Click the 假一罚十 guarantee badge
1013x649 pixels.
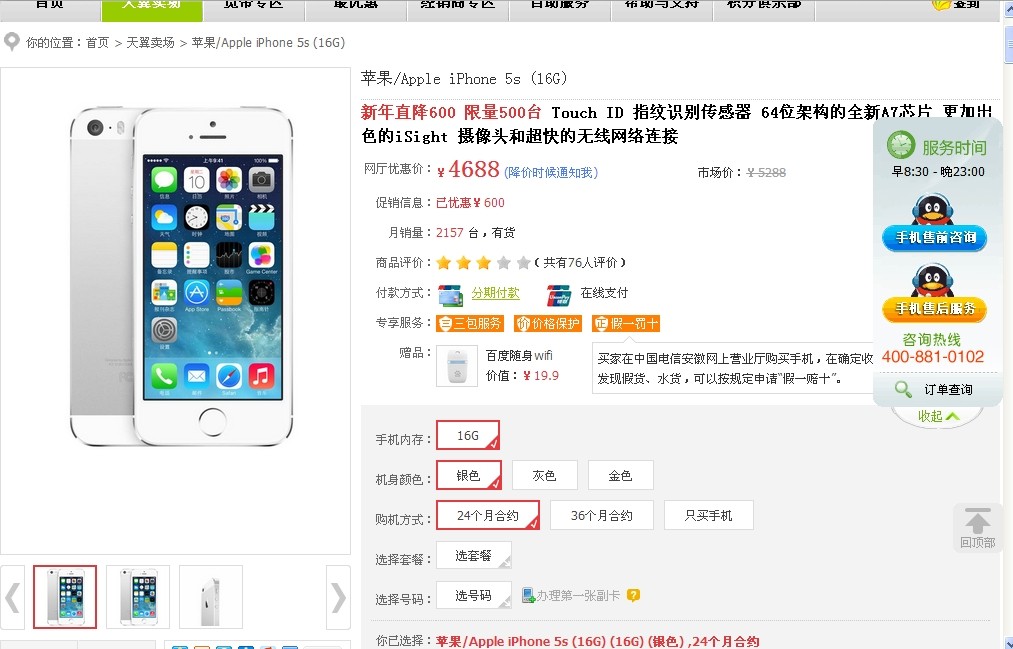626,324
